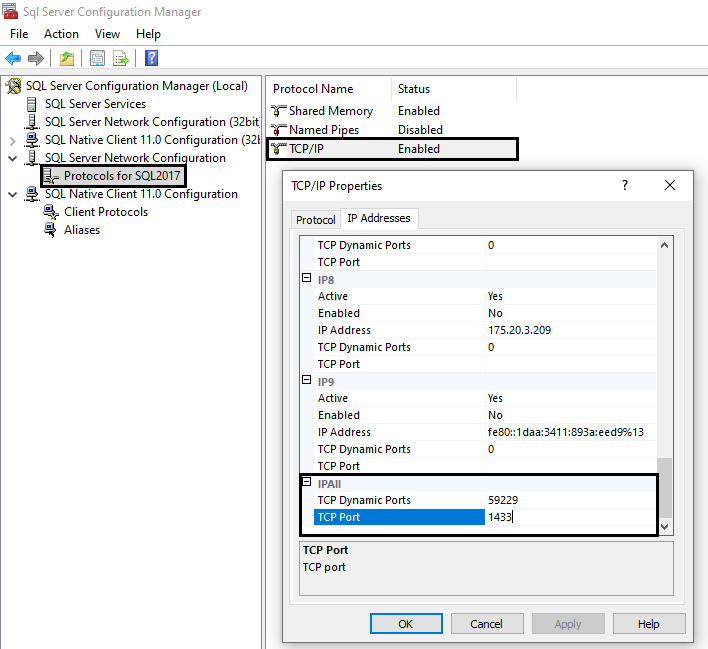
Task: Select SQL Server Services tree item
Action: point(95,104)
